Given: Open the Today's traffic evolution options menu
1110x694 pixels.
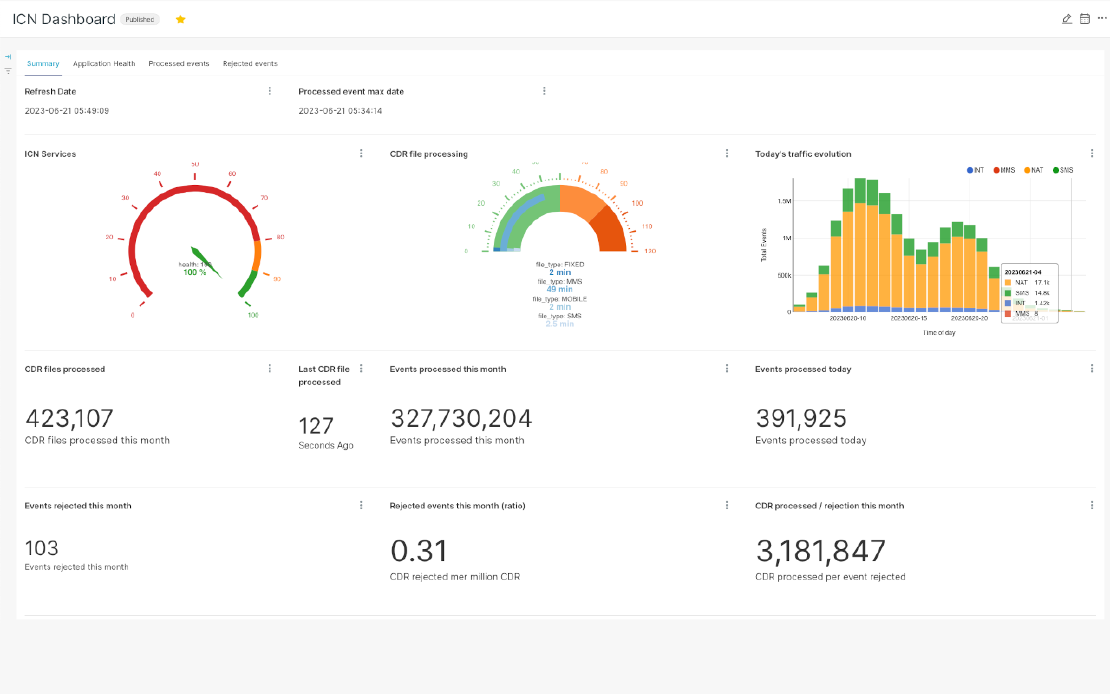Looking at the screenshot, I should coord(1092,153).
